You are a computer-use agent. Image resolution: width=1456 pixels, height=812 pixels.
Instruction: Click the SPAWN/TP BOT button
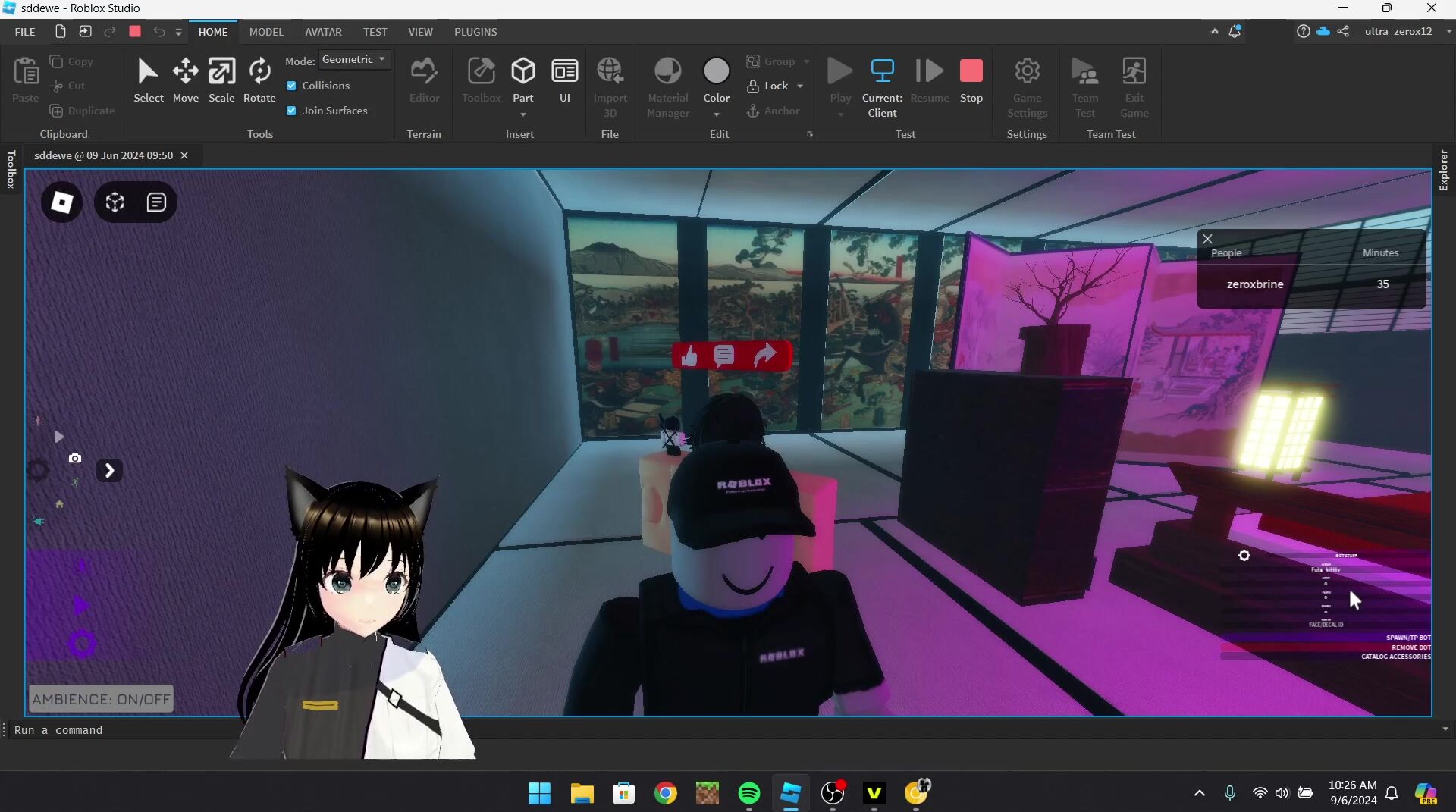[x=1407, y=638]
